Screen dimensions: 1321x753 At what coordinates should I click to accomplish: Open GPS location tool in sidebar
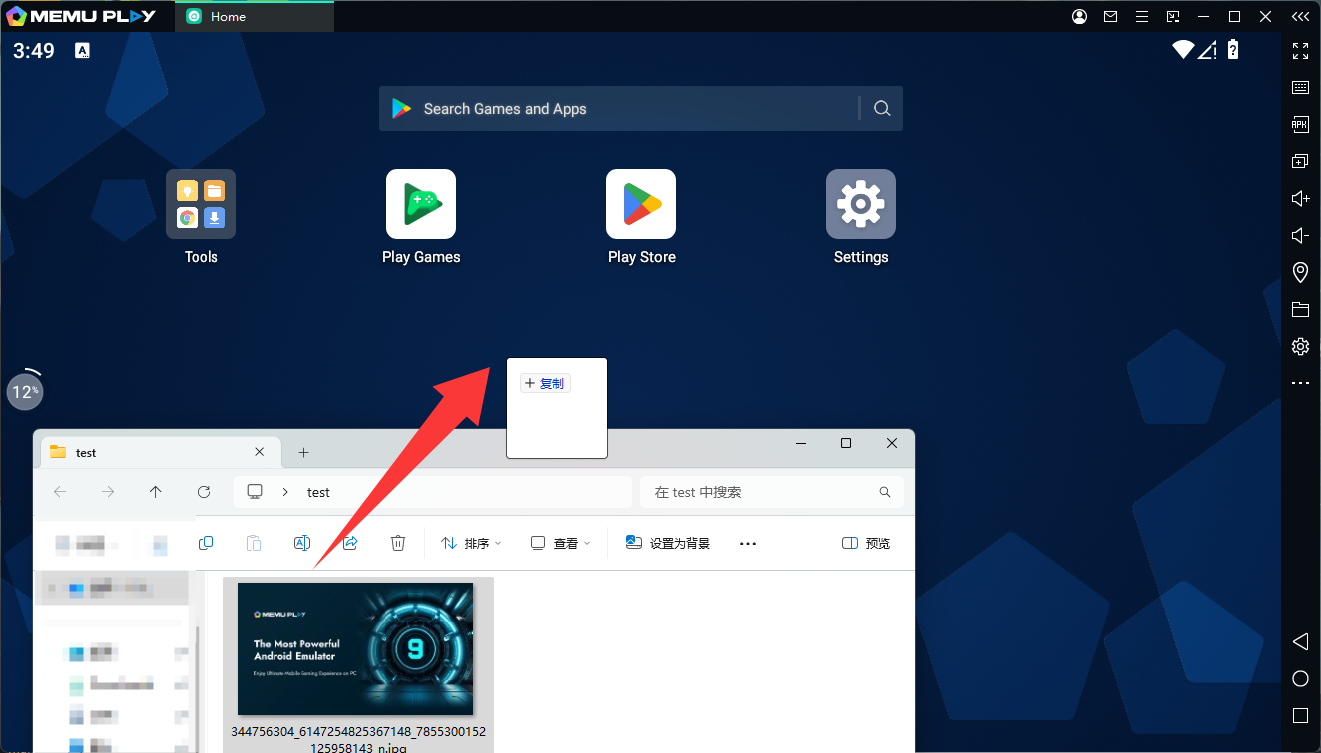1300,272
